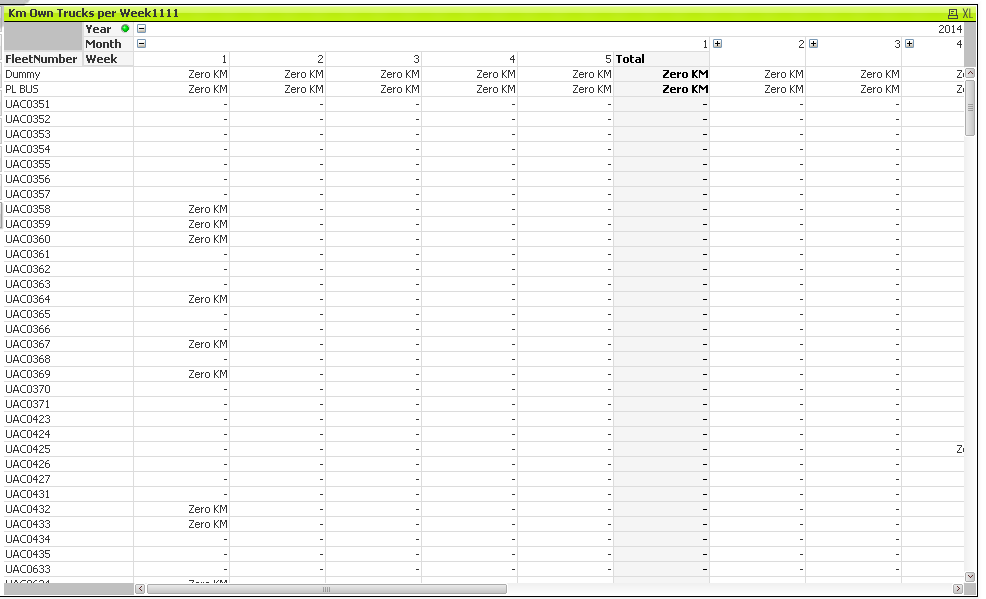Click the vertical scrollbar down arrow
The width and height of the screenshot is (986, 599).
point(970,576)
